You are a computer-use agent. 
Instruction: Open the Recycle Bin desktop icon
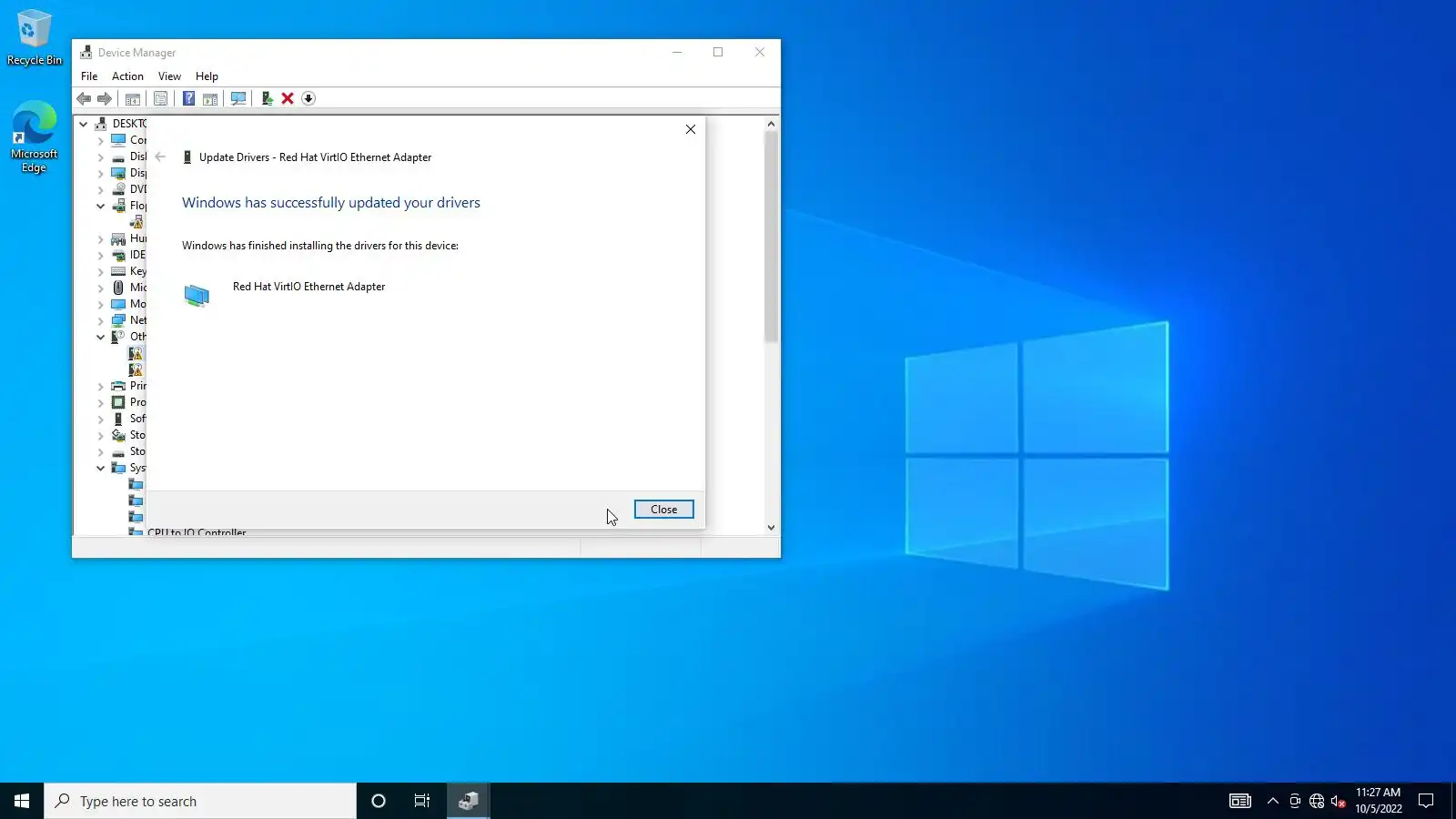click(35, 37)
